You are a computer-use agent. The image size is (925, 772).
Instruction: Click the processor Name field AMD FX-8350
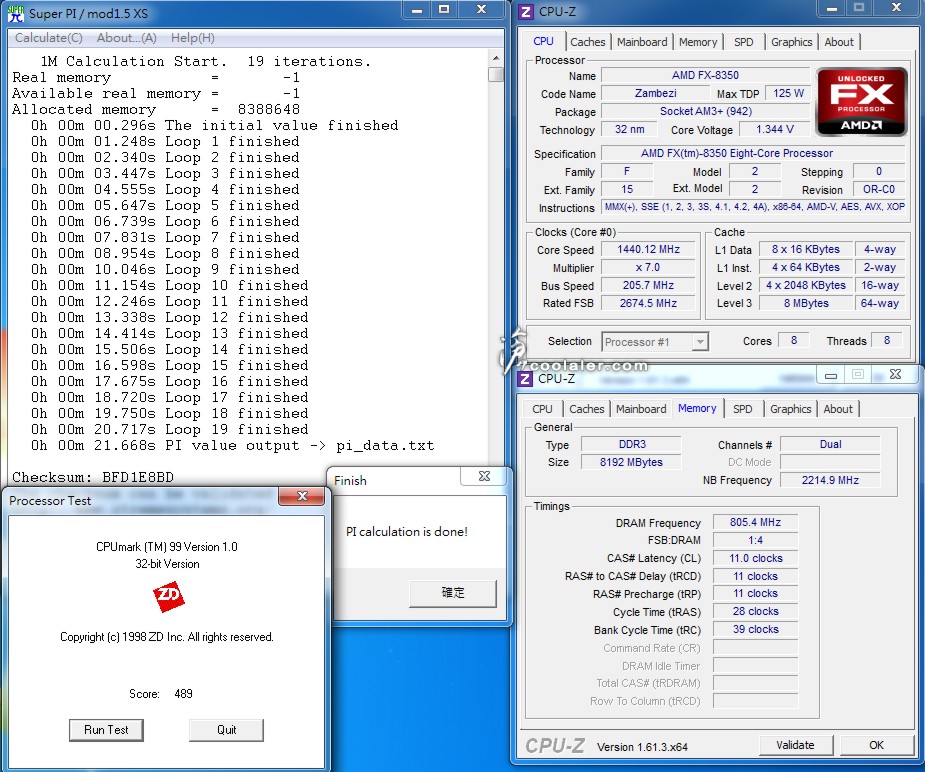coord(705,75)
